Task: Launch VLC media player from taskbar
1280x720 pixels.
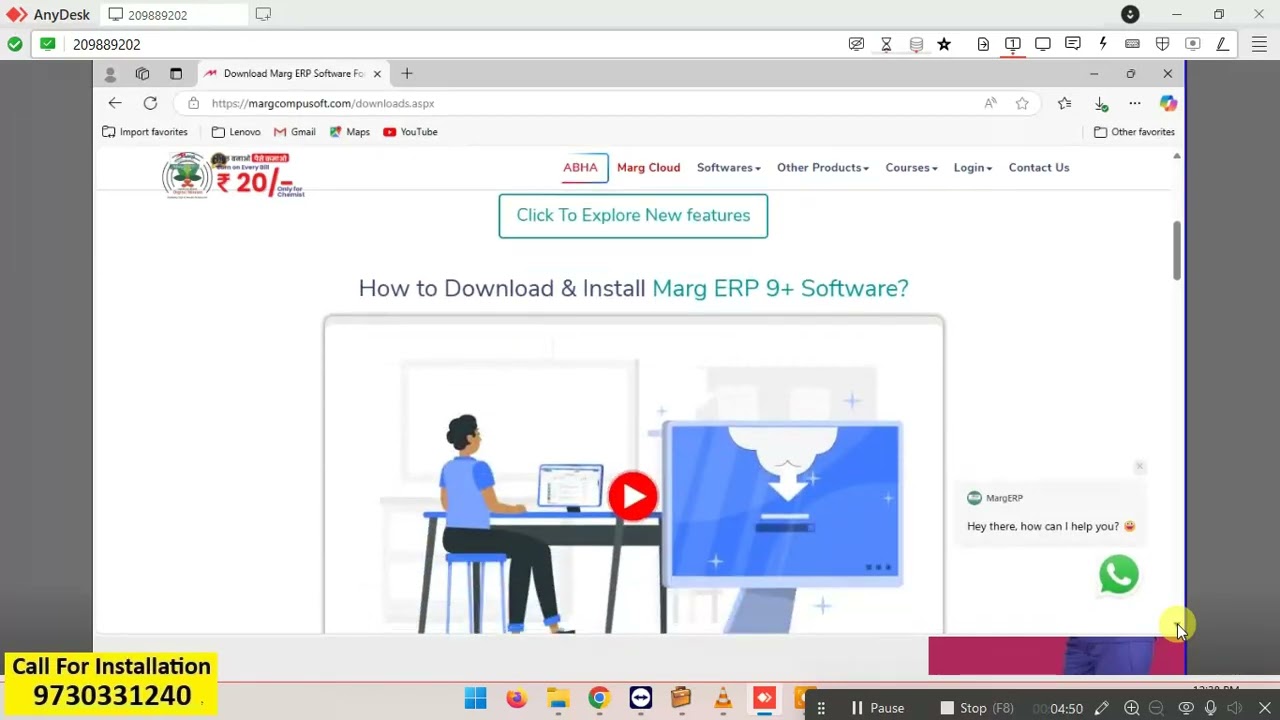Action: click(x=723, y=698)
